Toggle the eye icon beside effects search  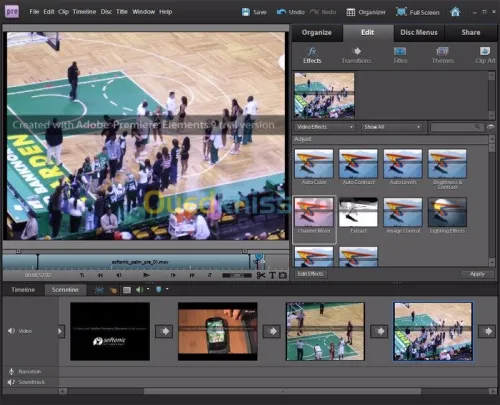pos(490,127)
